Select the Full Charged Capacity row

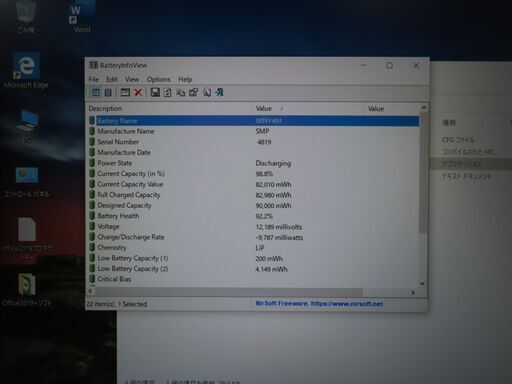point(254,195)
